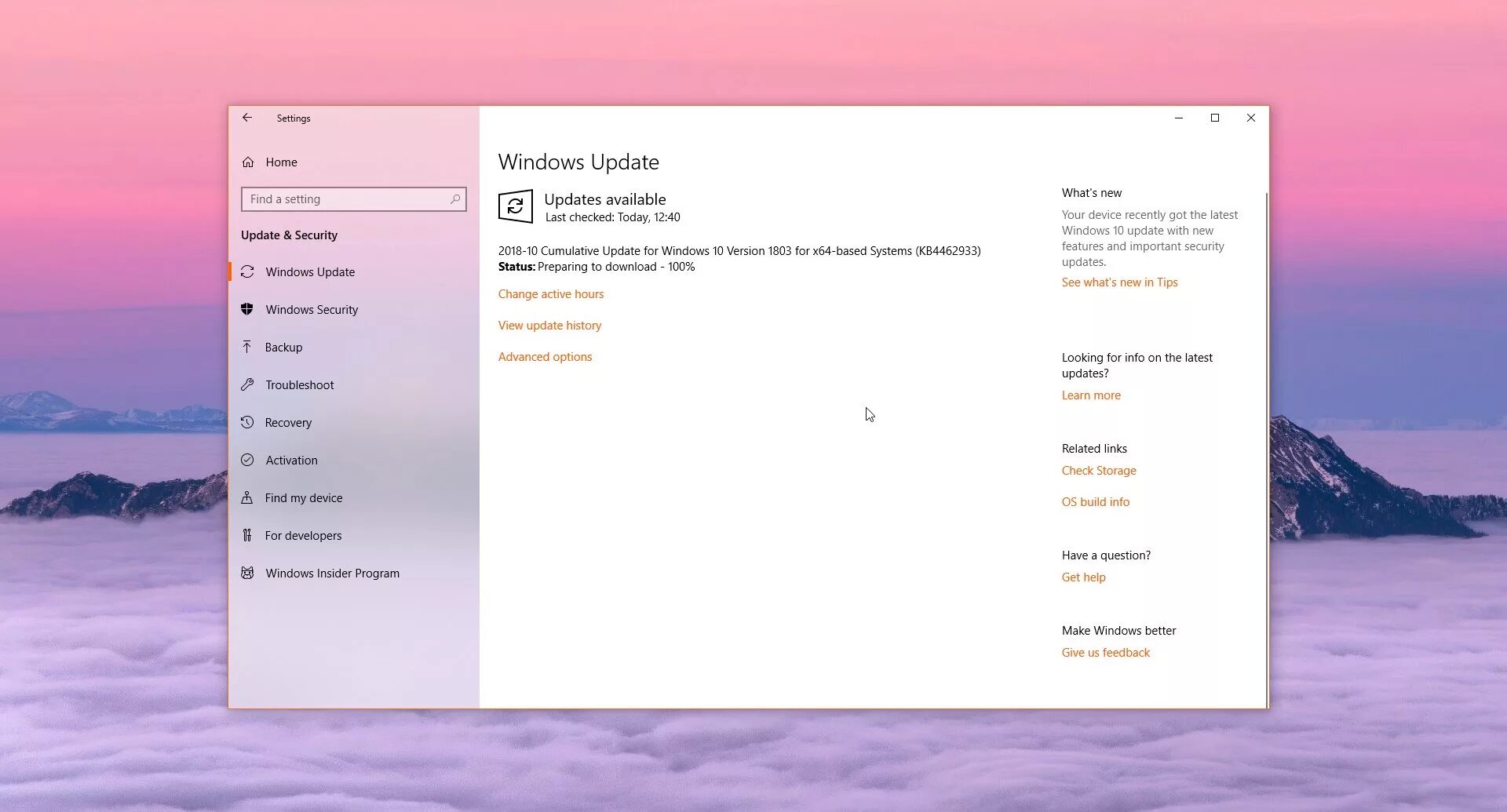Open the Troubleshoot section
This screenshot has height=812, width=1507.
point(297,384)
